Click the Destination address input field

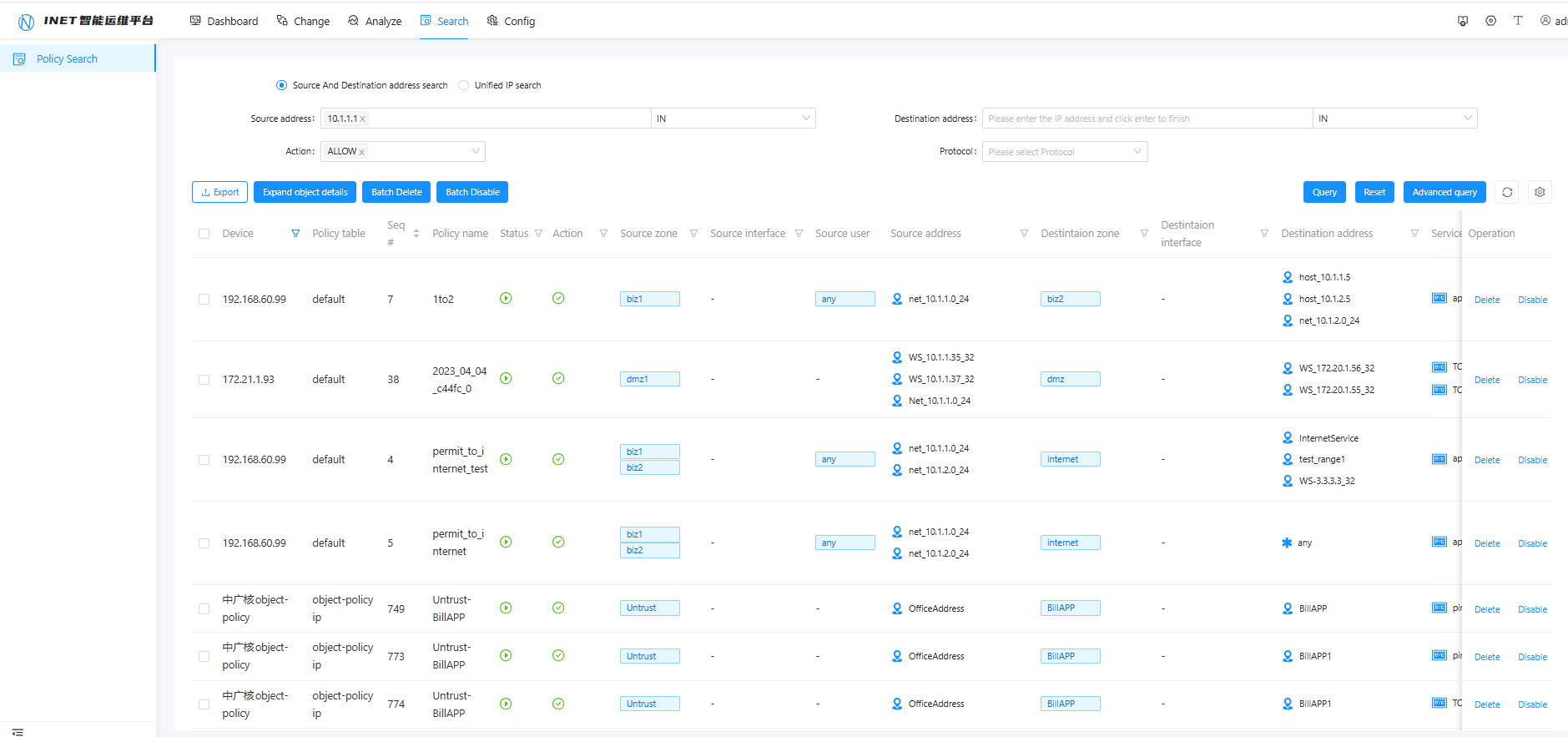(1147, 119)
